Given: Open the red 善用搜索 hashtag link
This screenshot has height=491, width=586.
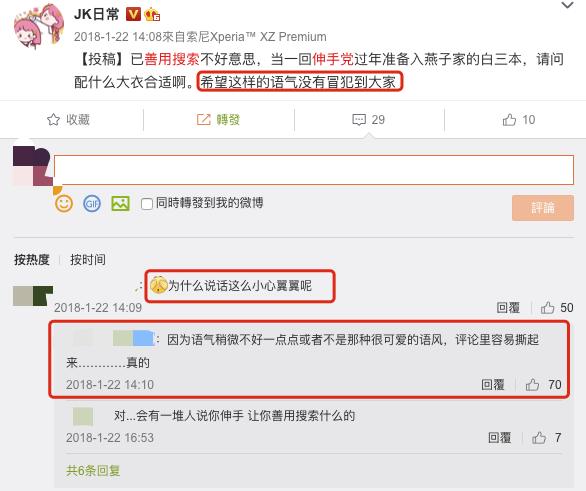Looking at the screenshot, I should coord(172,59).
